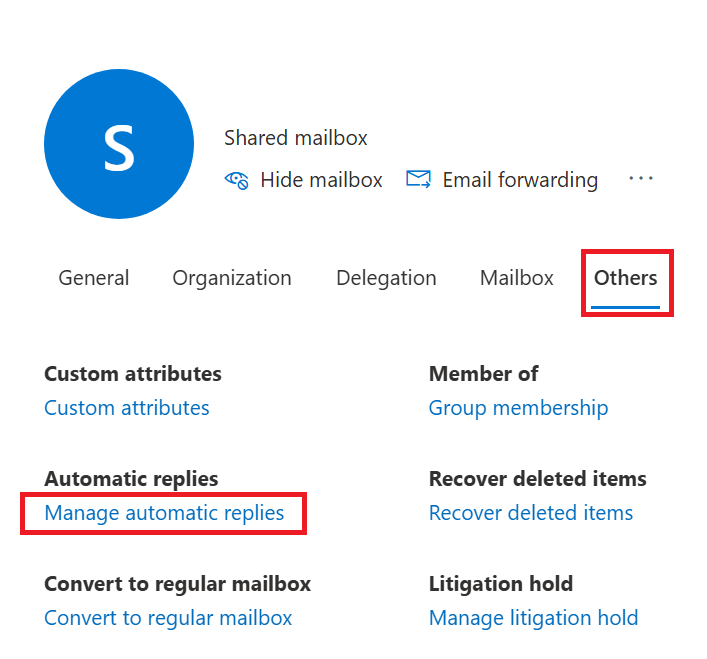Viewport: 707px width, 659px height.
Task: Click the Recover deleted items link
Action: click(x=531, y=513)
